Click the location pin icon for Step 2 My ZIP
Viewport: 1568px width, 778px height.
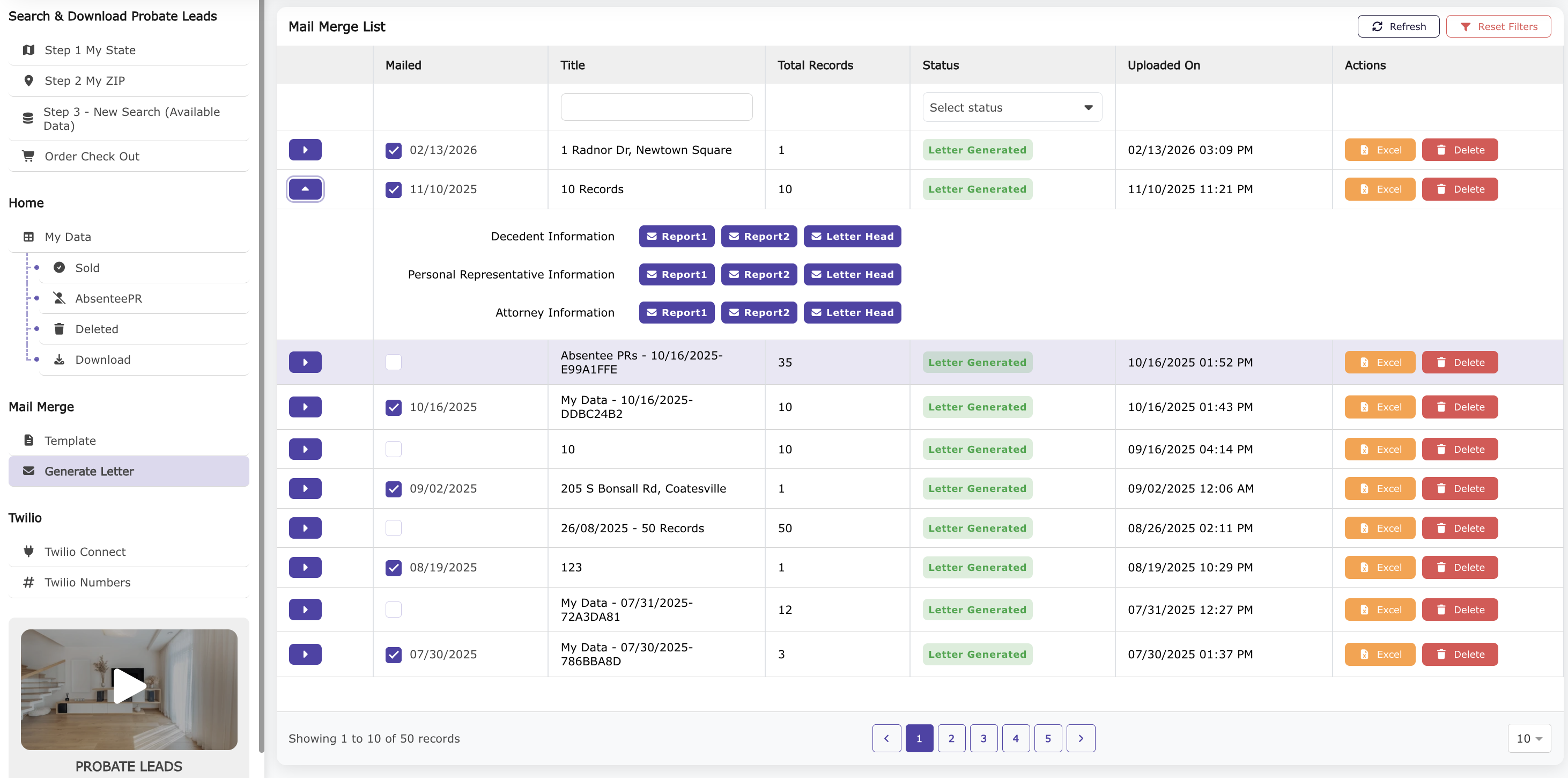(28, 80)
